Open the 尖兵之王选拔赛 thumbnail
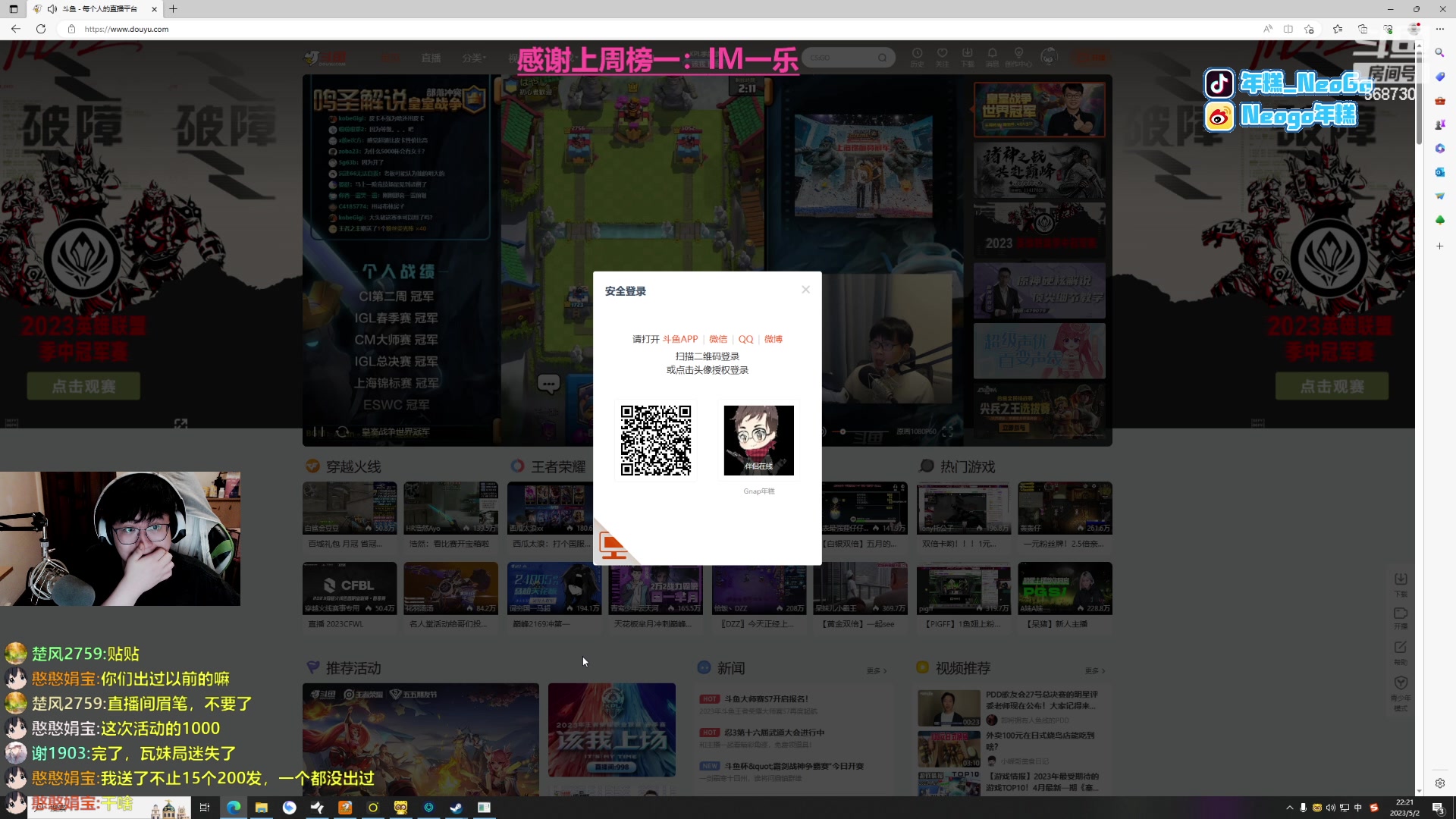The image size is (1456, 819). tap(1039, 410)
